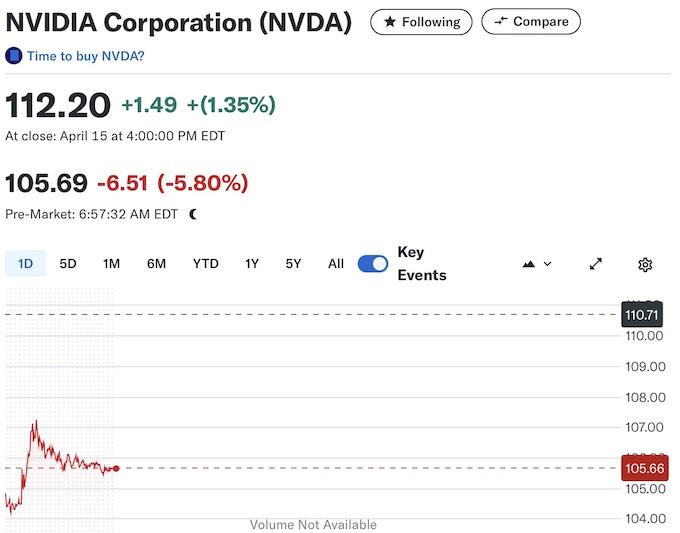The height and width of the screenshot is (533, 680).
Task: Click the Time to buy NVDA icon
Action: pos(14,56)
